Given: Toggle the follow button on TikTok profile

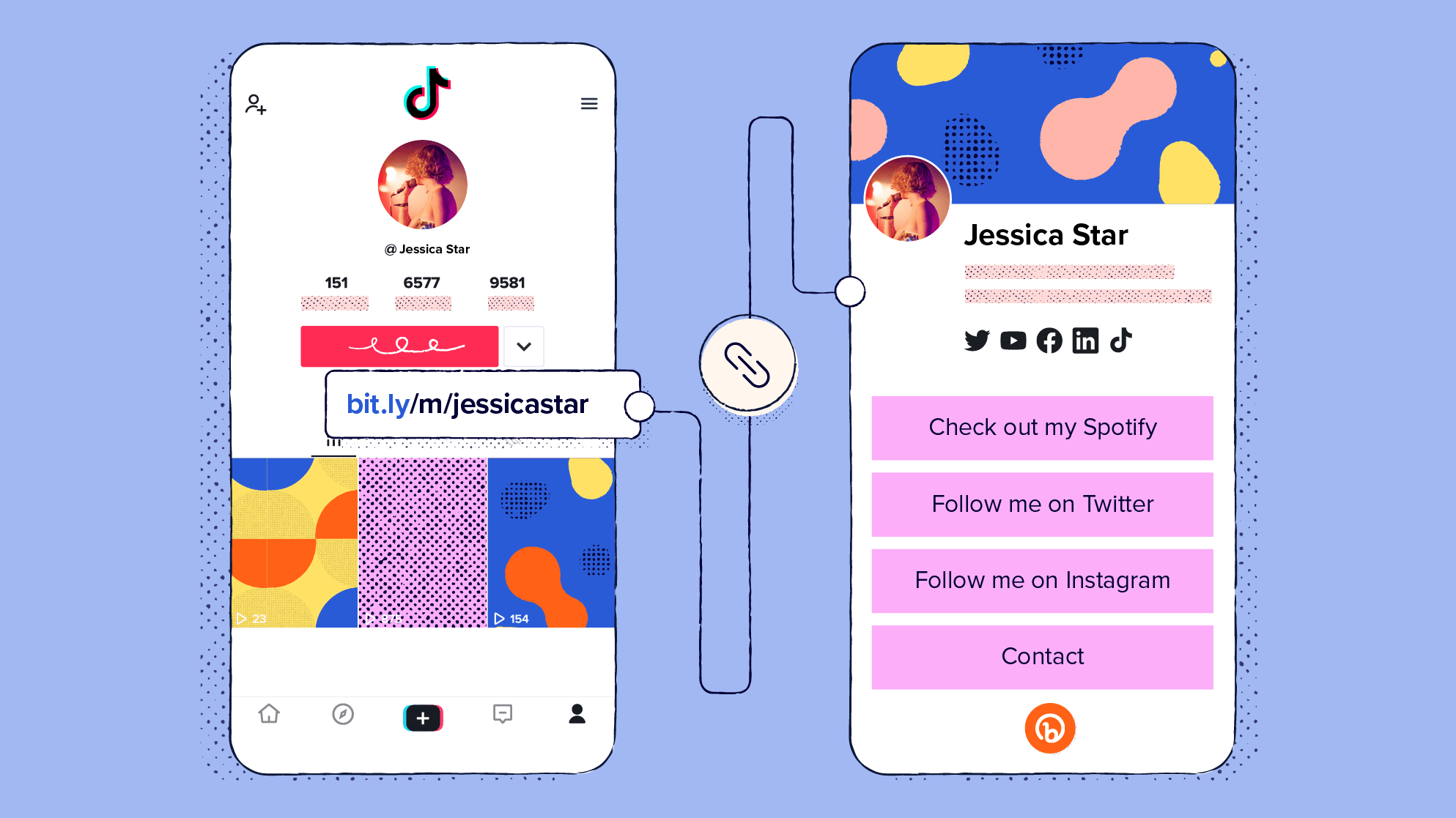Looking at the screenshot, I should click(x=398, y=345).
